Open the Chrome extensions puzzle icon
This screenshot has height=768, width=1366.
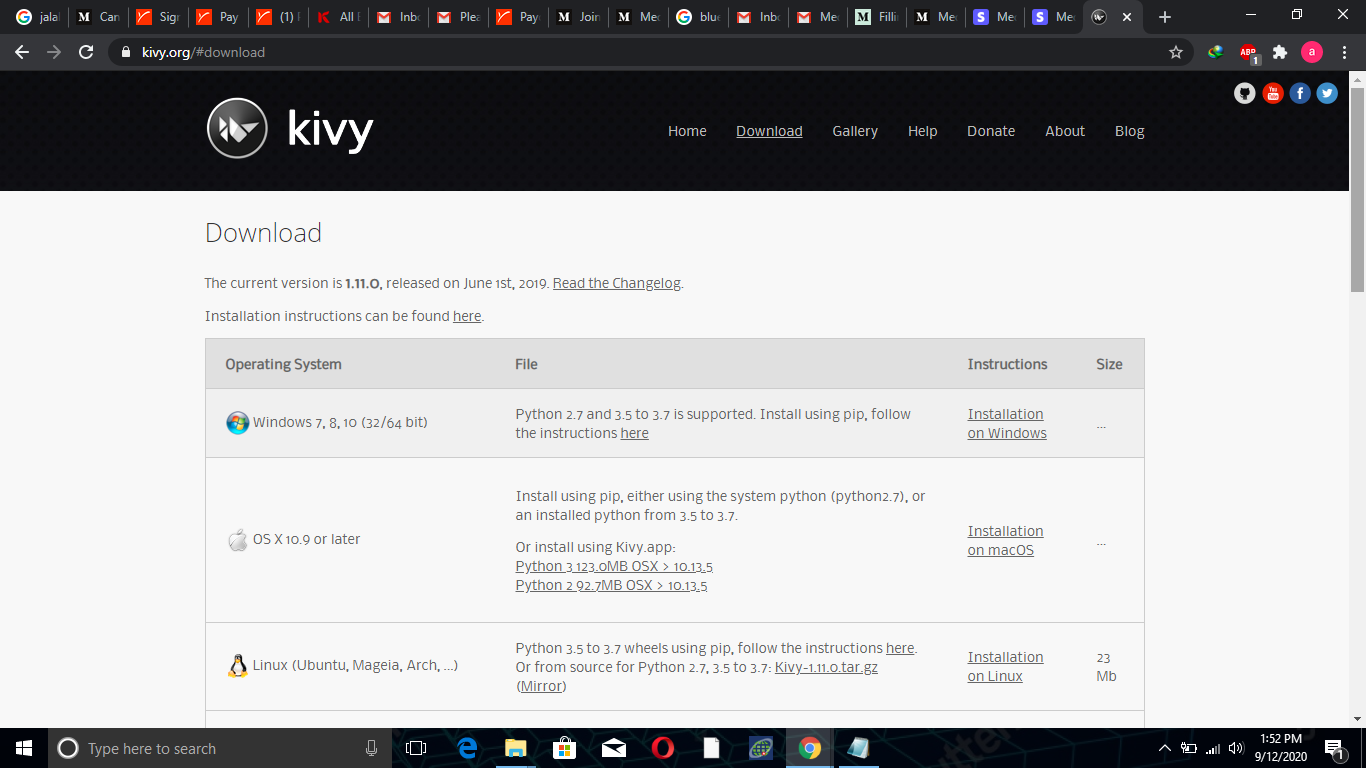pyautogui.click(x=1280, y=52)
